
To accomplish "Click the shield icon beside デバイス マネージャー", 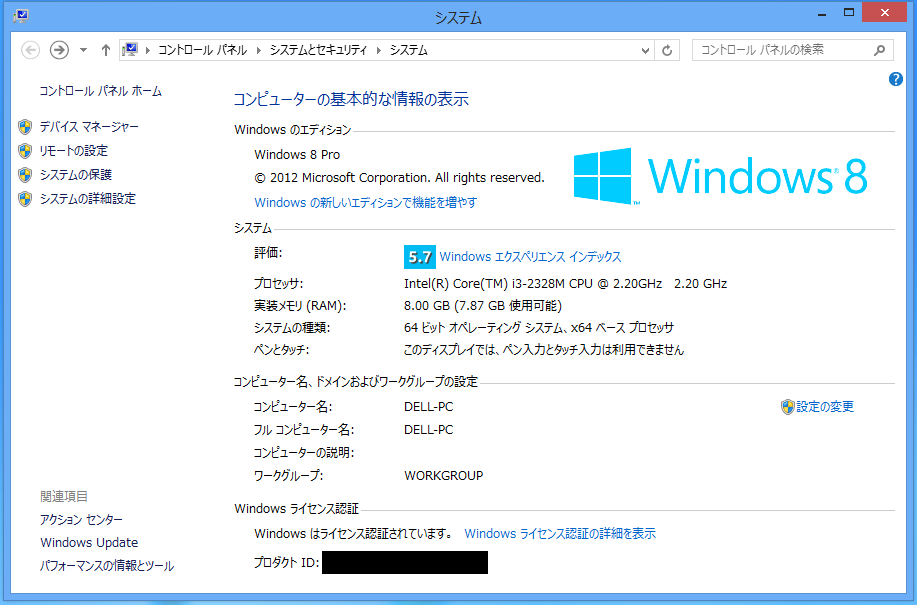I will [25, 127].
